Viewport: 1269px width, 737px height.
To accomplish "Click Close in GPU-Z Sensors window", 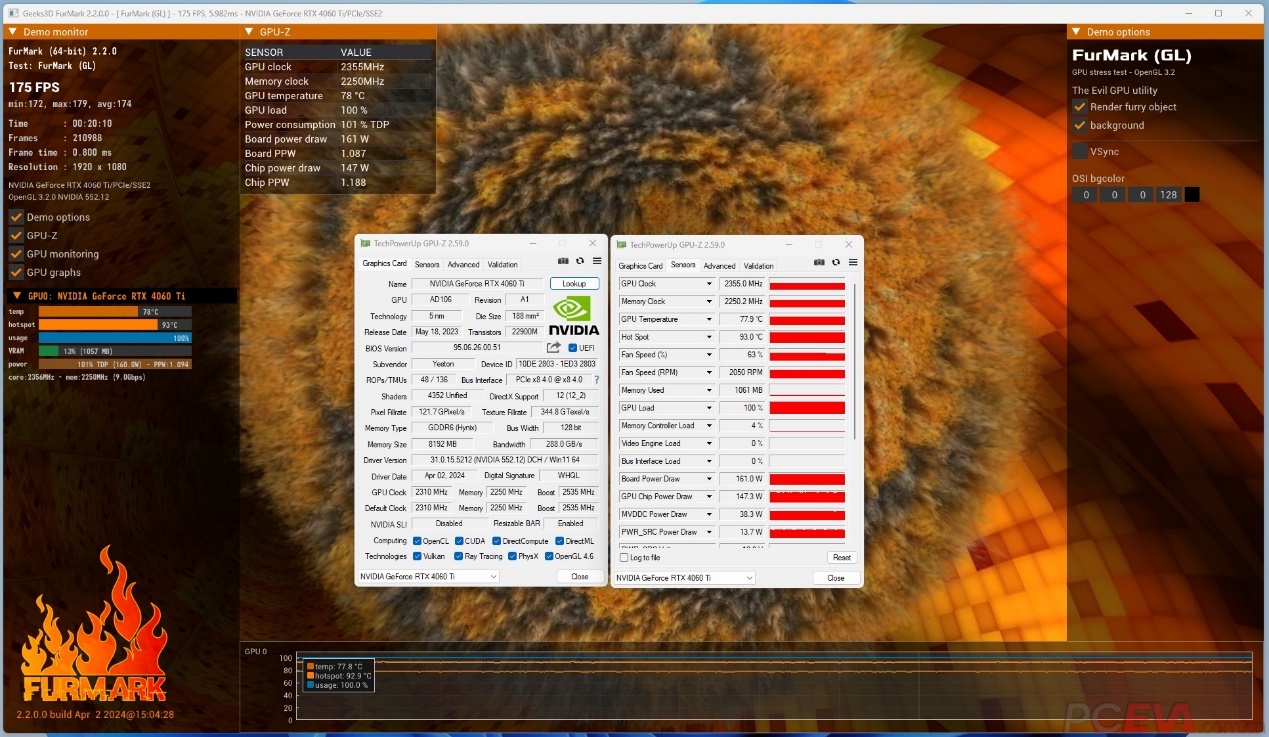I will 836,578.
